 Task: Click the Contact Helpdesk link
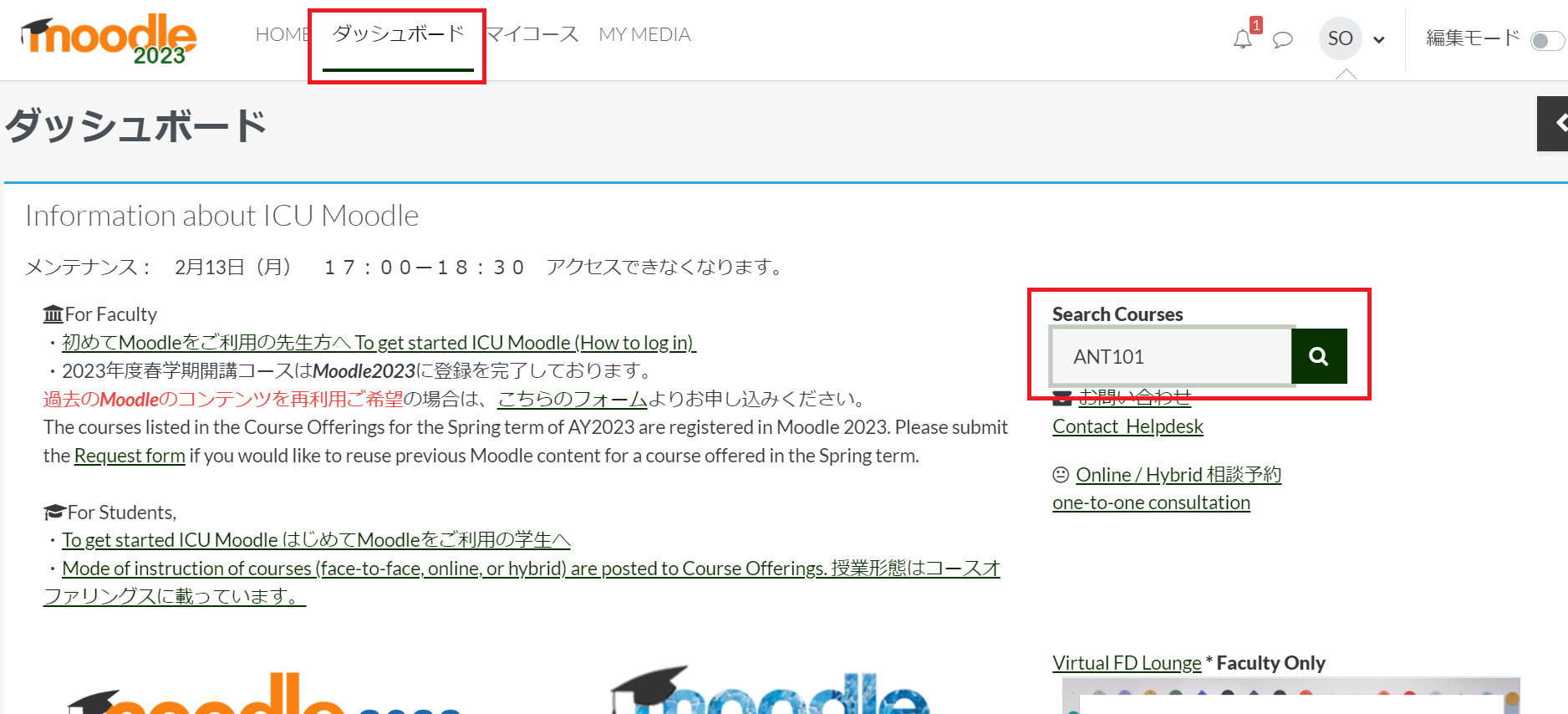tap(1128, 426)
